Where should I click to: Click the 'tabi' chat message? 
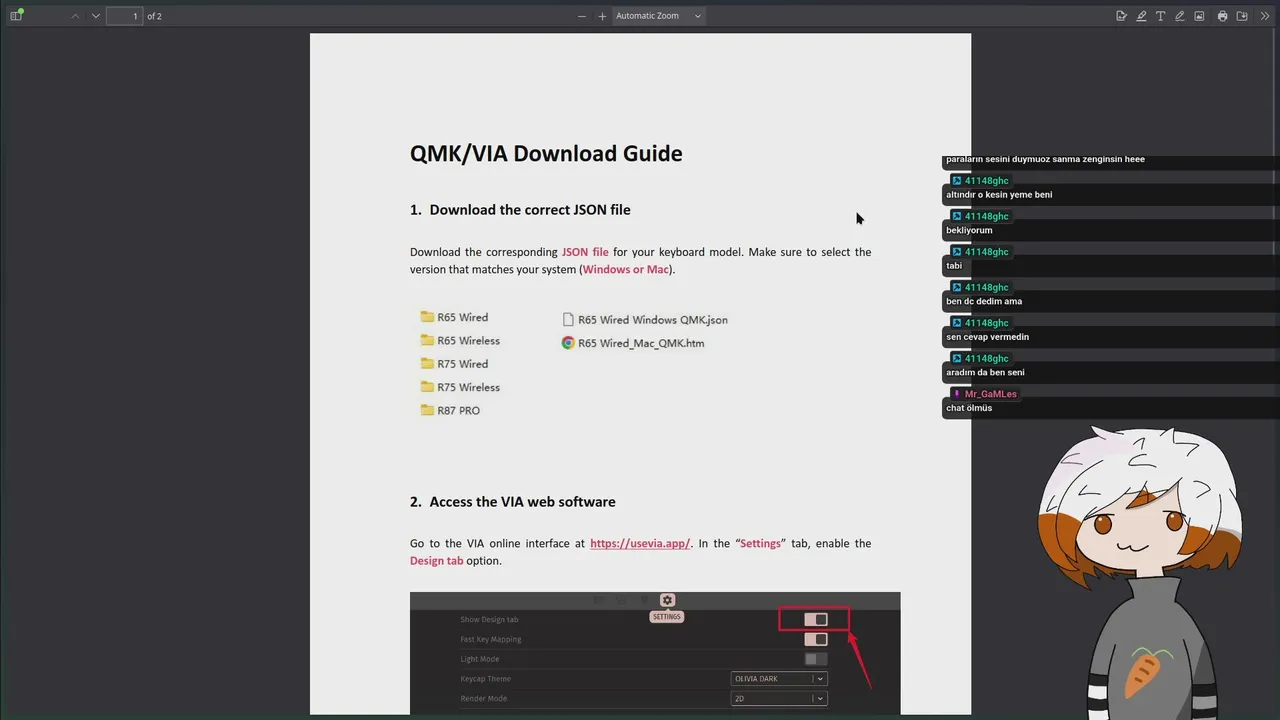coord(954,266)
